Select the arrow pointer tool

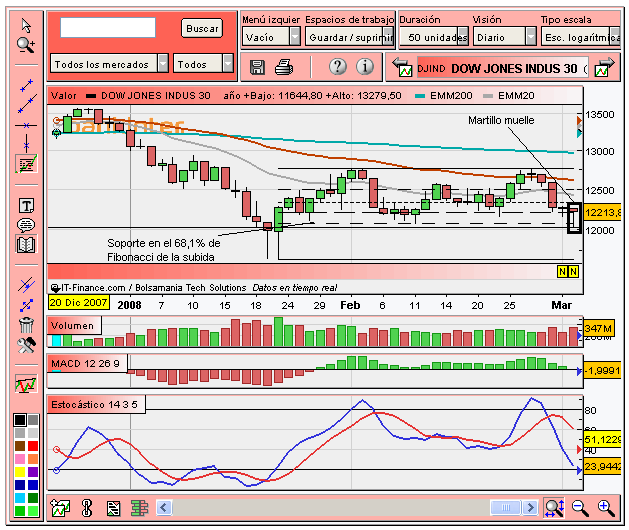(x=26, y=26)
